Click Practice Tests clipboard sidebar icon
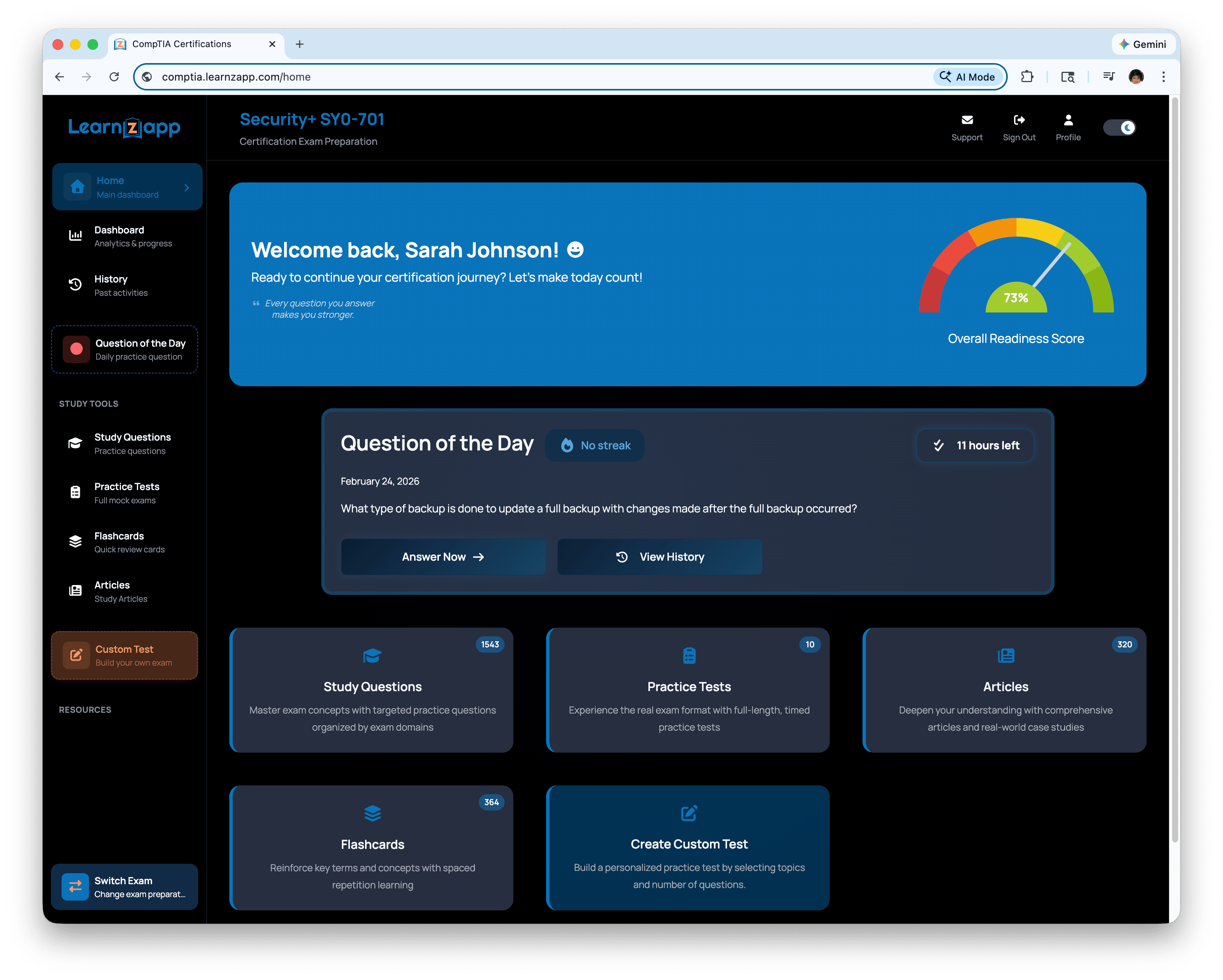Screen dimensions: 1223x980 click(x=75, y=492)
